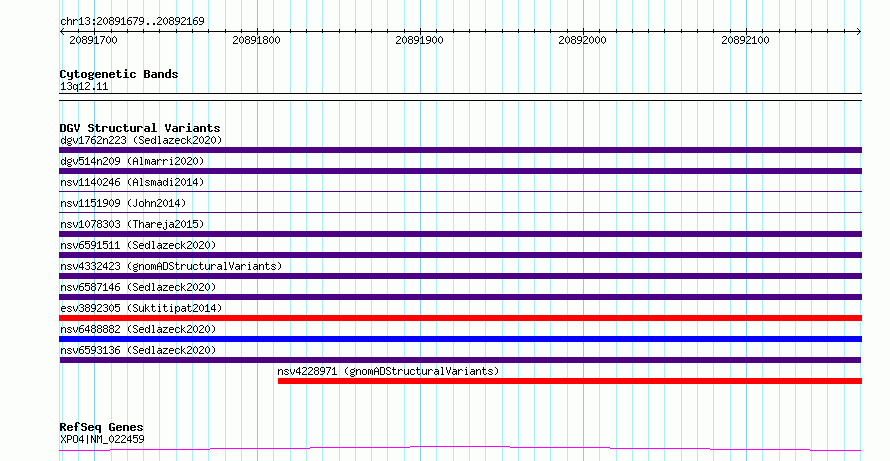Click the 20891700 ruler position label

tap(93, 40)
